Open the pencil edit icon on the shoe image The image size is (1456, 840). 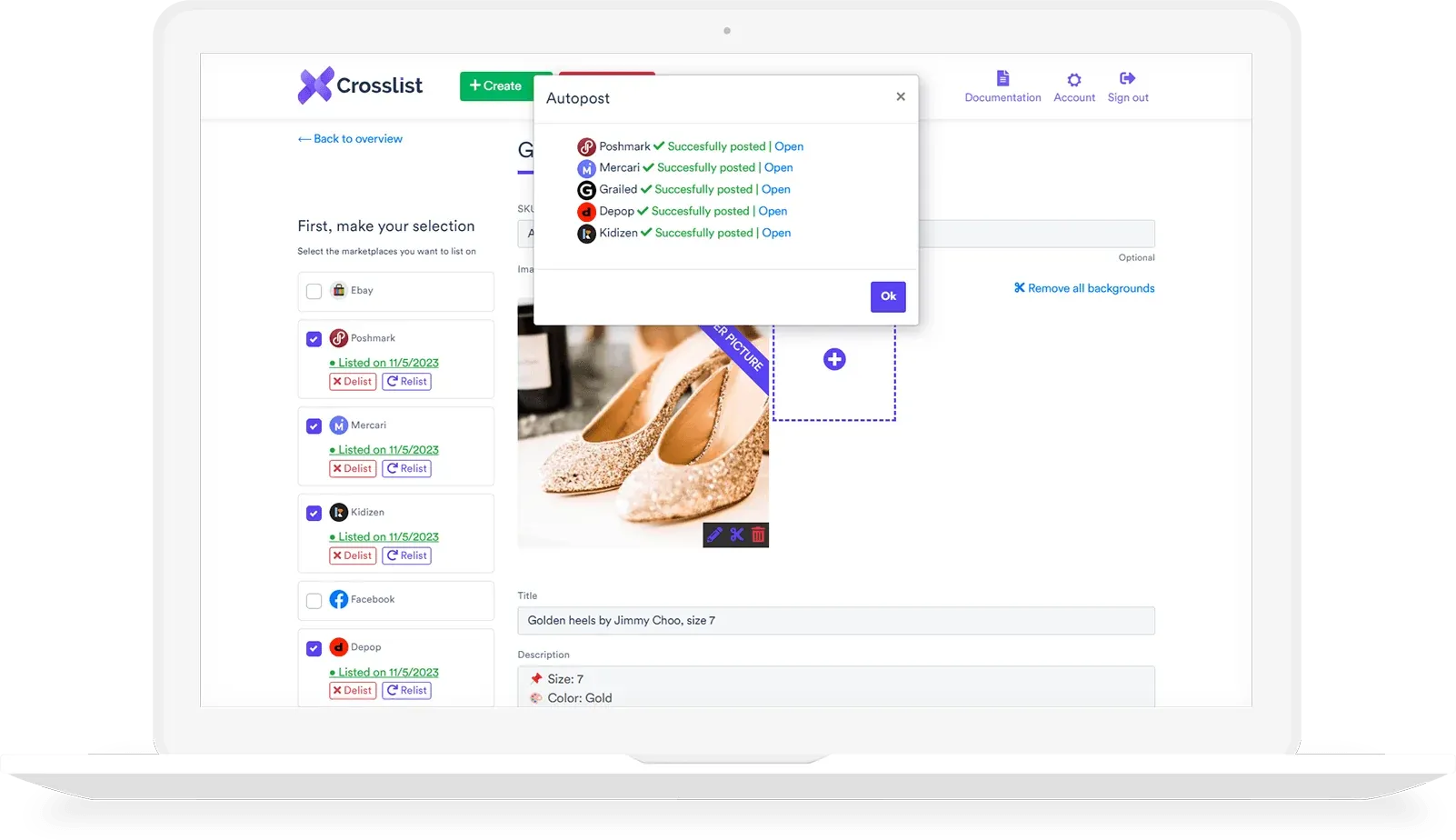pyautogui.click(x=713, y=535)
